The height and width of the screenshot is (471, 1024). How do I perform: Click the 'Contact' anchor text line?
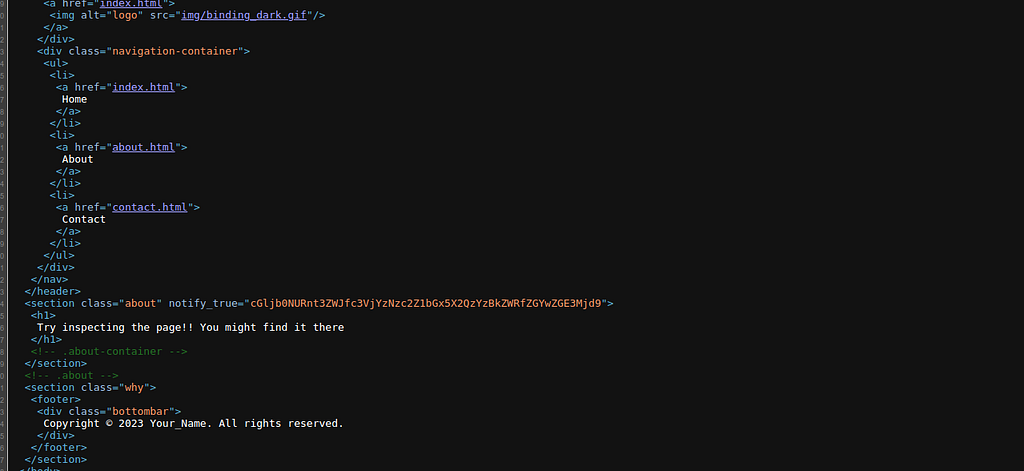tap(84, 219)
